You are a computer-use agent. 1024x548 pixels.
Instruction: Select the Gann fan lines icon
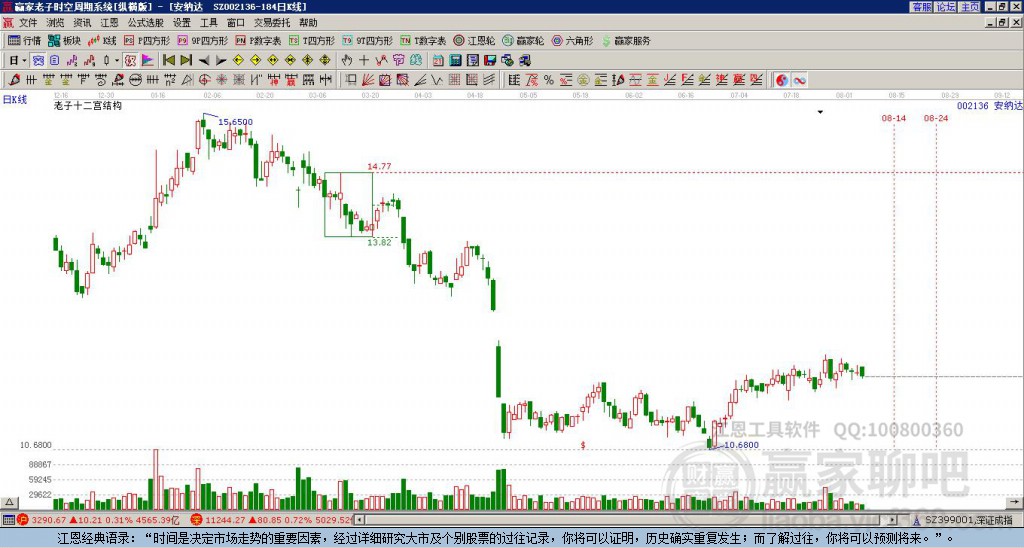tap(368, 80)
